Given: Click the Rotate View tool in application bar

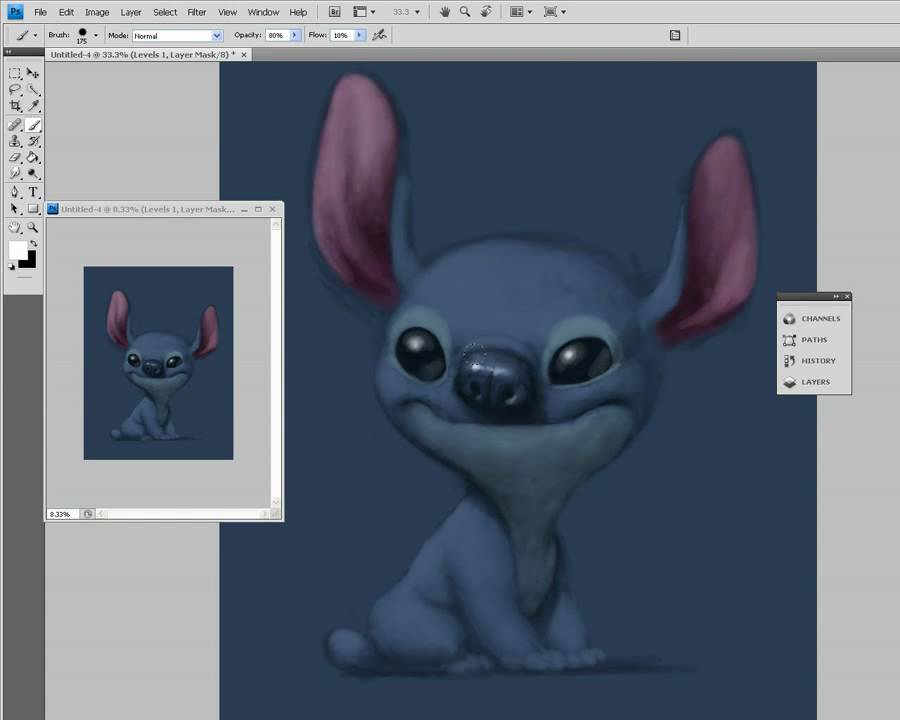Looking at the screenshot, I should [x=486, y=11].
